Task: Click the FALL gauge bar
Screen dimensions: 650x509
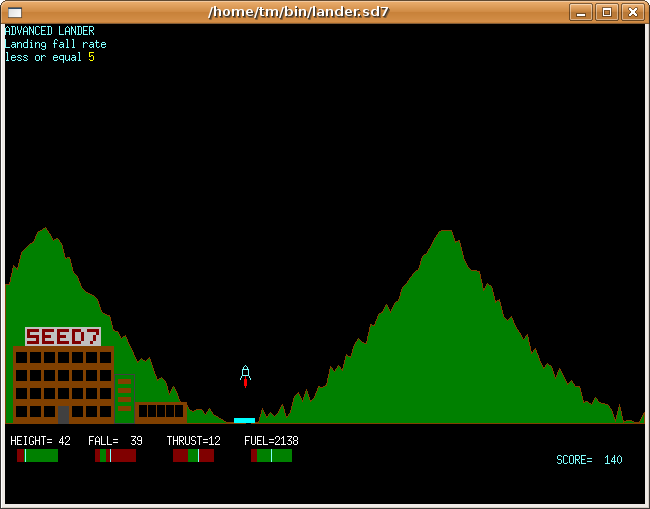Action: coord(115,456)
